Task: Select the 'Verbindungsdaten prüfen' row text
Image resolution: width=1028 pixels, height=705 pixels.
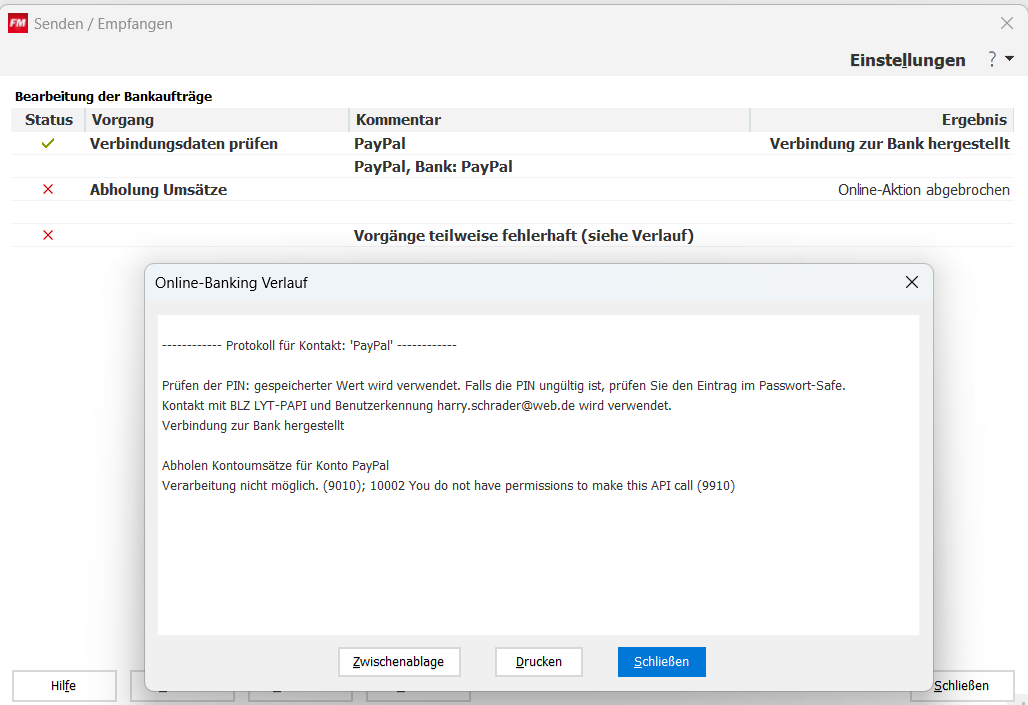Action: (184, 144)
